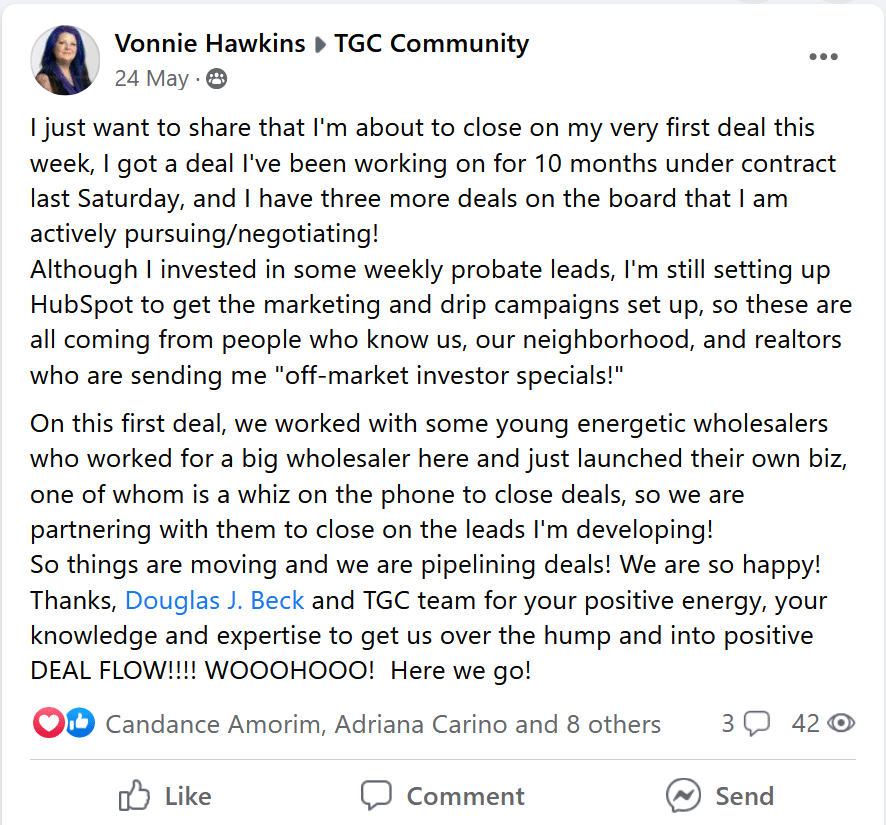
Task: Click the speech bubble comment count icon
Action: click(x=757, y=724)
